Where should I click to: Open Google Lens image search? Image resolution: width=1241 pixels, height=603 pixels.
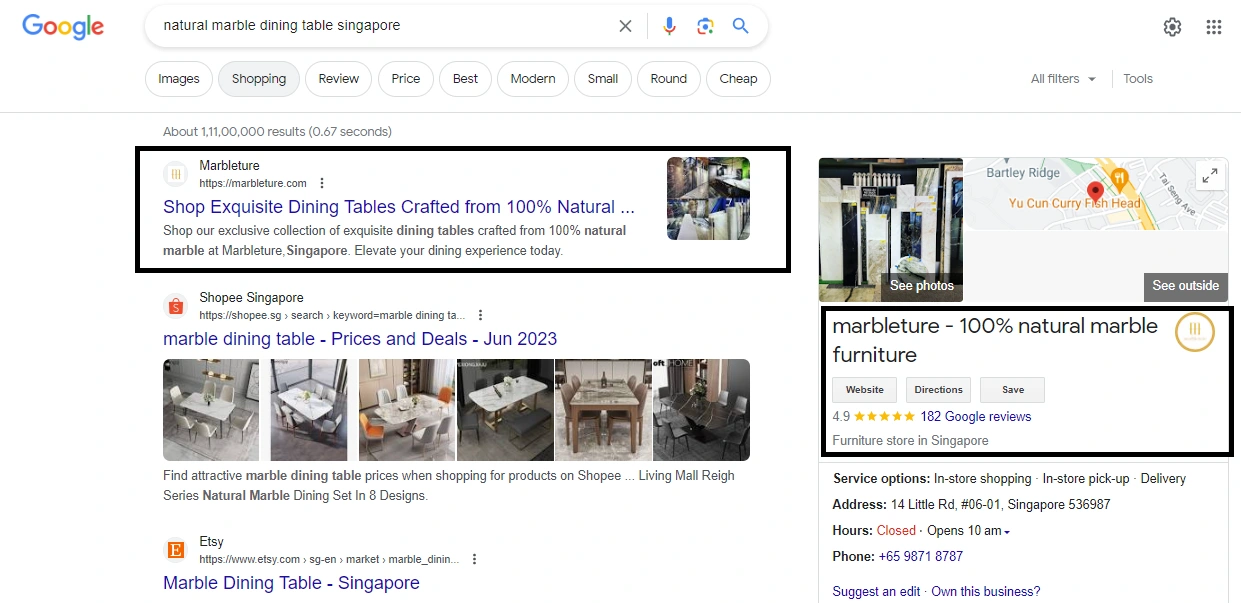(x=705, y=26)
